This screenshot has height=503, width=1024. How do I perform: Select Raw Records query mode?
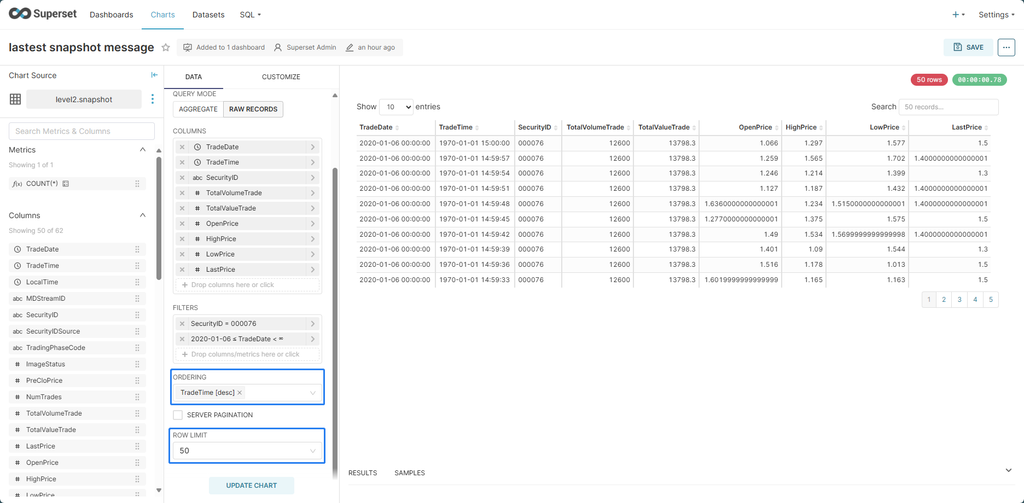(253, 109)
